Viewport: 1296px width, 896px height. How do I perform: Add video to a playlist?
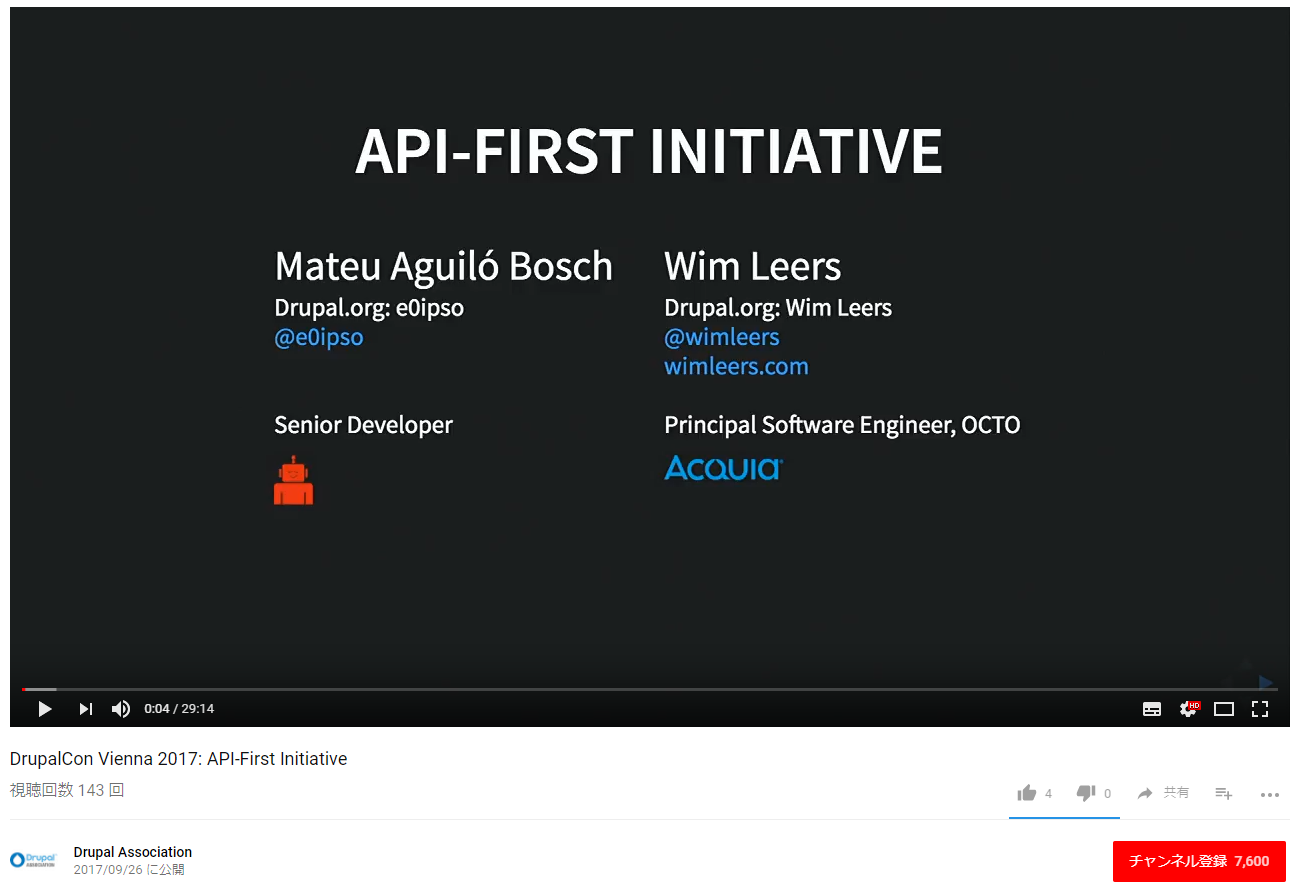(x=1224, y=793)
